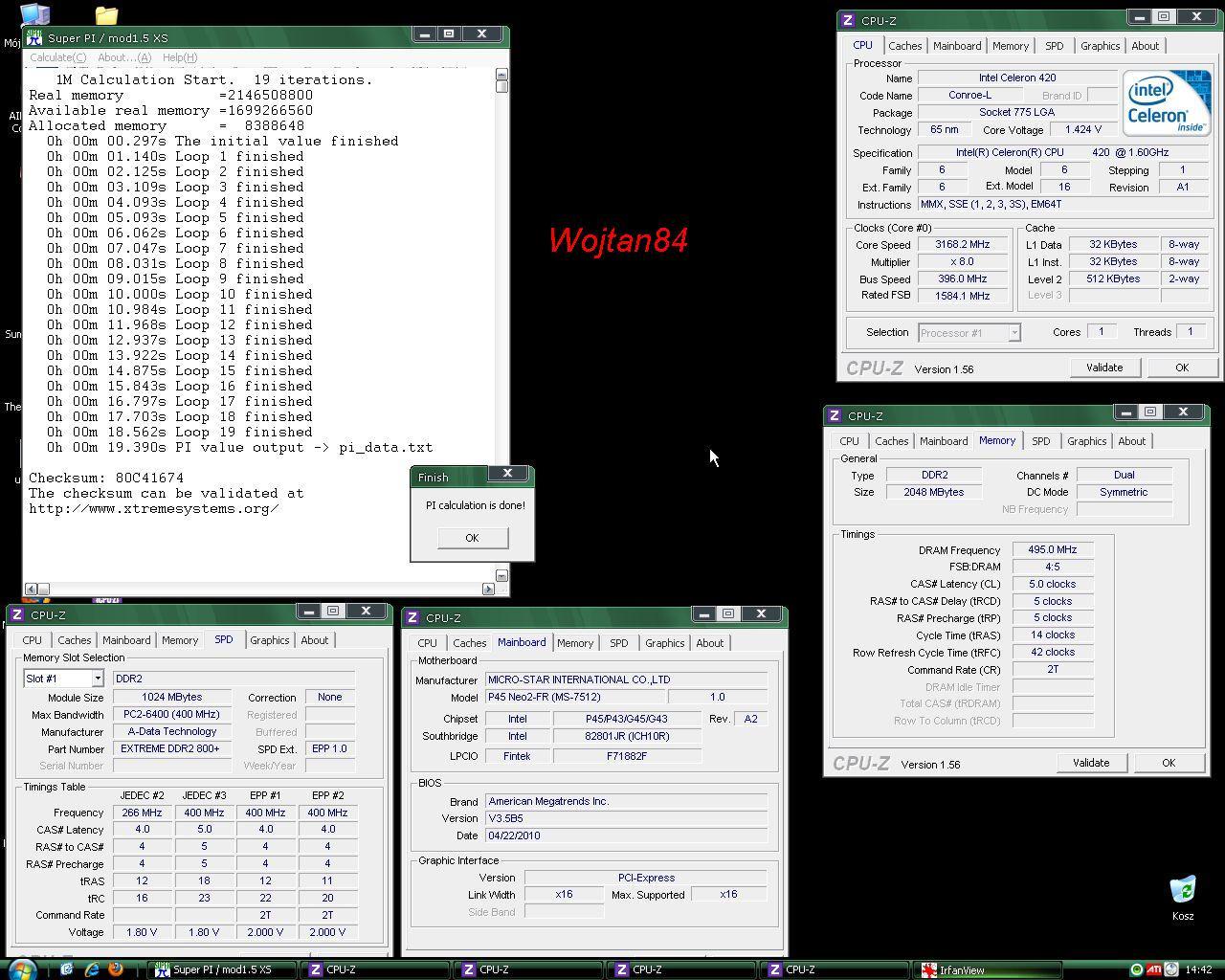This screenshot has height=980, width=1225.
Task: Open Graphics tab in Motherboard info window
Action: pos(664,643)
